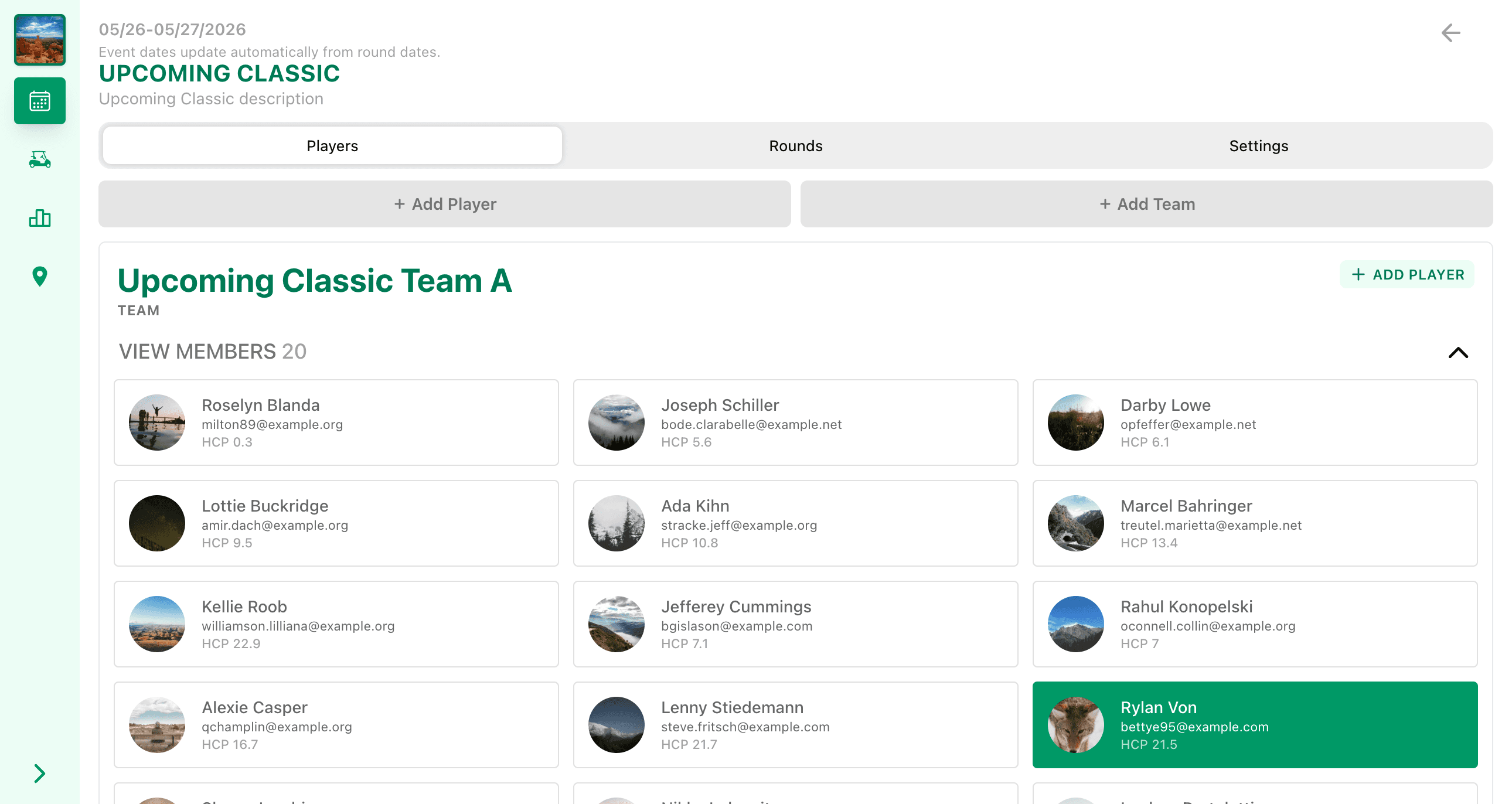Select the Ada Kihn member card
Image resolution: width=1512 pixels, height=804 pixels.
(x=795, y=523)
